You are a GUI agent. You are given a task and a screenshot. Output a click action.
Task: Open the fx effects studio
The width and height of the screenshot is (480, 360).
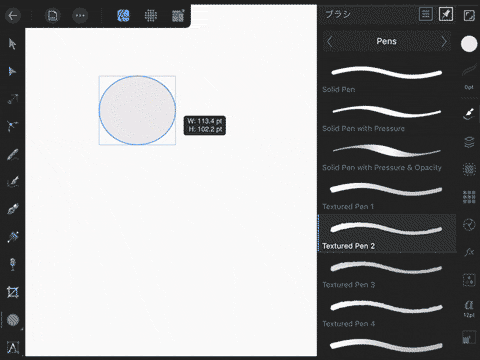coord(469,252)
